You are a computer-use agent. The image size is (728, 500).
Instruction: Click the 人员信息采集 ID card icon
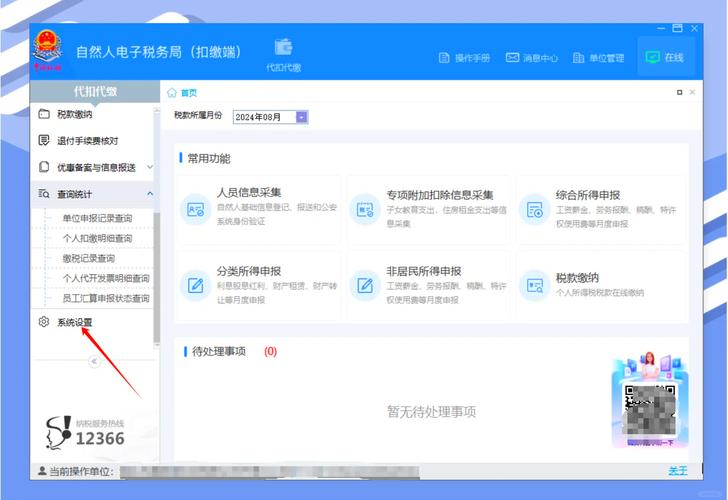[x=195, y=210]
